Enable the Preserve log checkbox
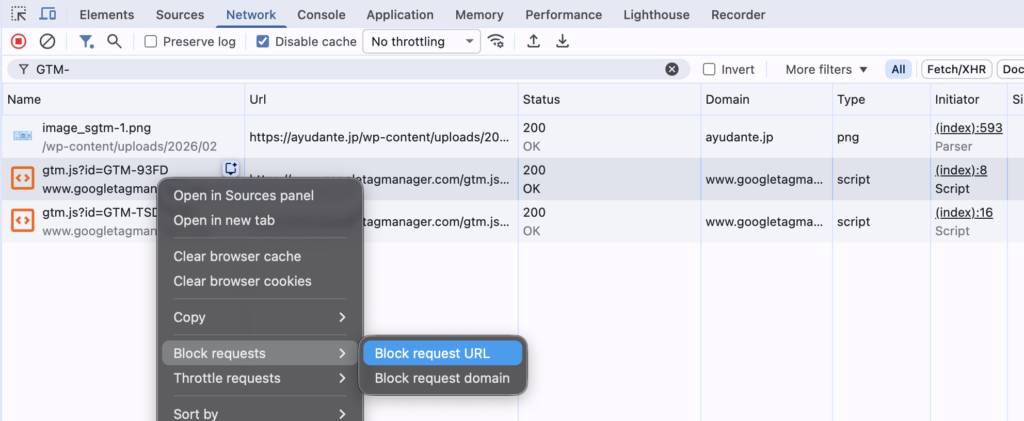The height and width of the screenshot is (421, 1024). [151, 42]
